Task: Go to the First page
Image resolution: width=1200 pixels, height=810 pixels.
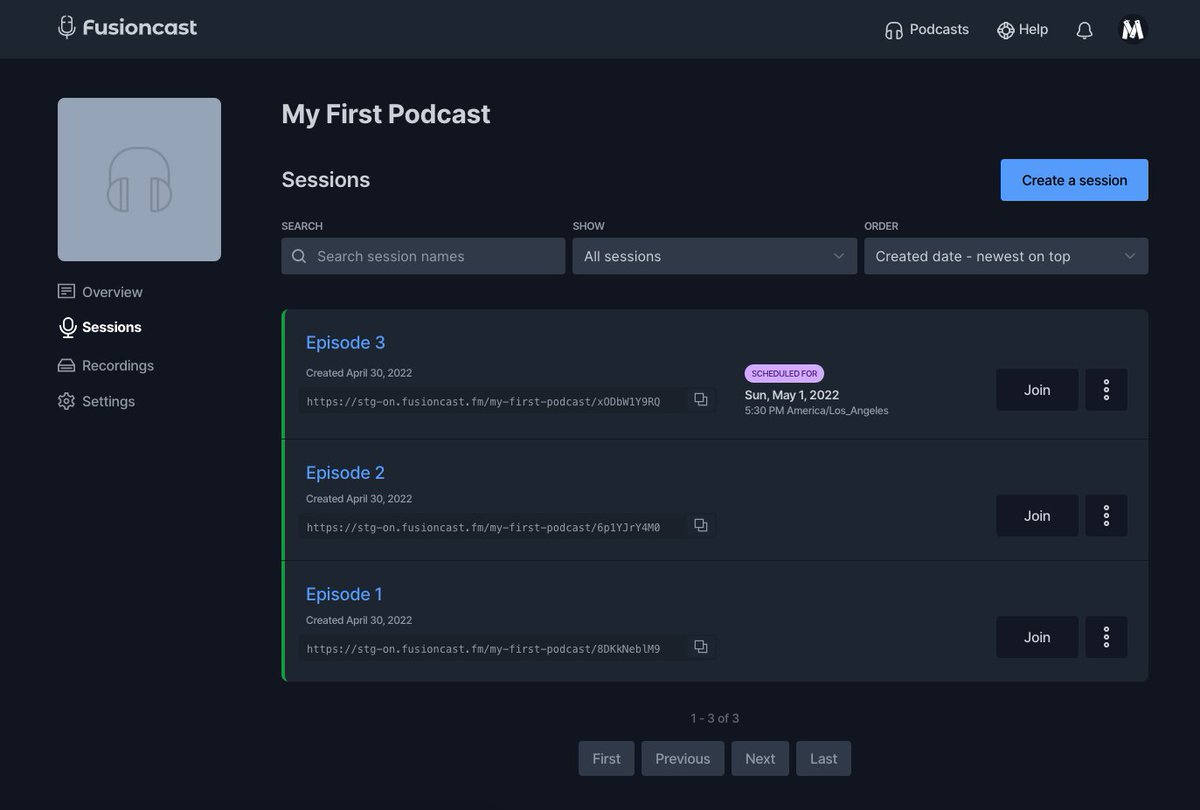Action: pyautogui.click(x=606, y=758)
